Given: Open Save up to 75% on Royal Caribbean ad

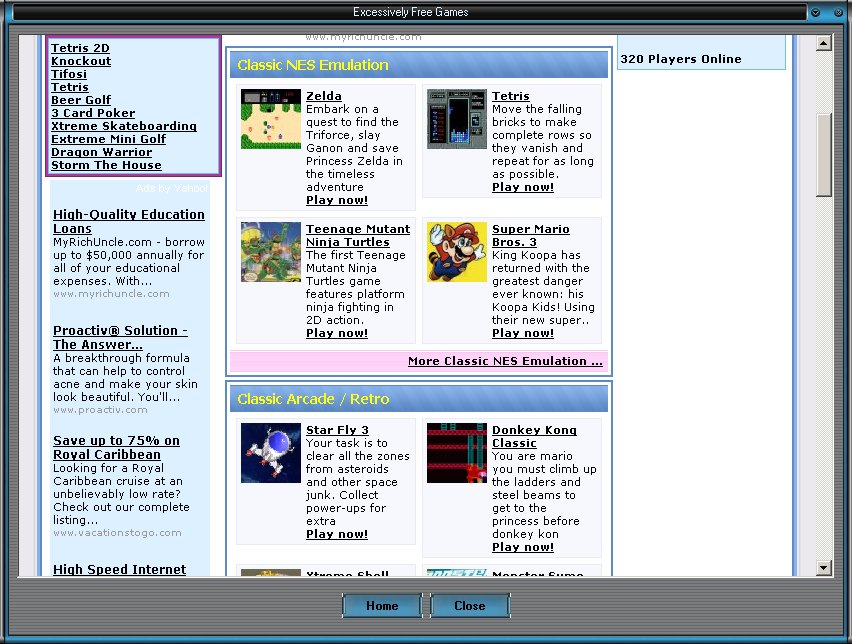Looking at the screenshot, I should click(116, 447).
